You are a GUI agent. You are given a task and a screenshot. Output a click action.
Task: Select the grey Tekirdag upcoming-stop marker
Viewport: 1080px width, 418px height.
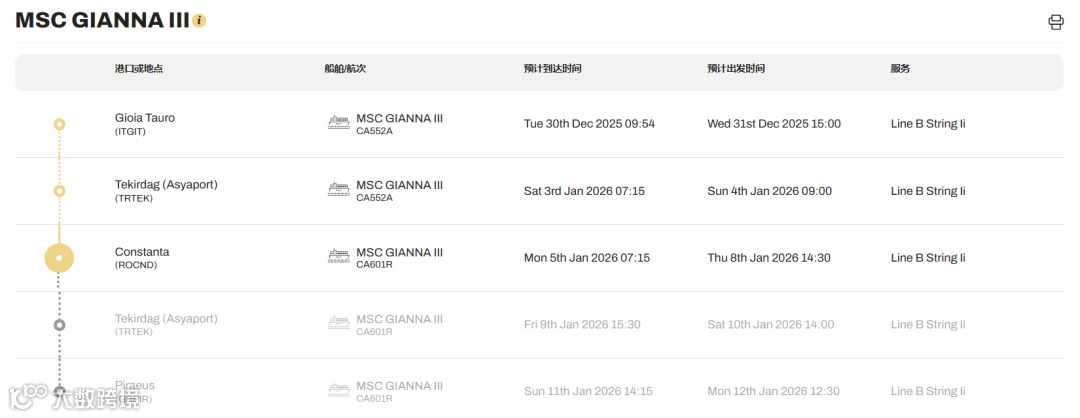point(60,325)
